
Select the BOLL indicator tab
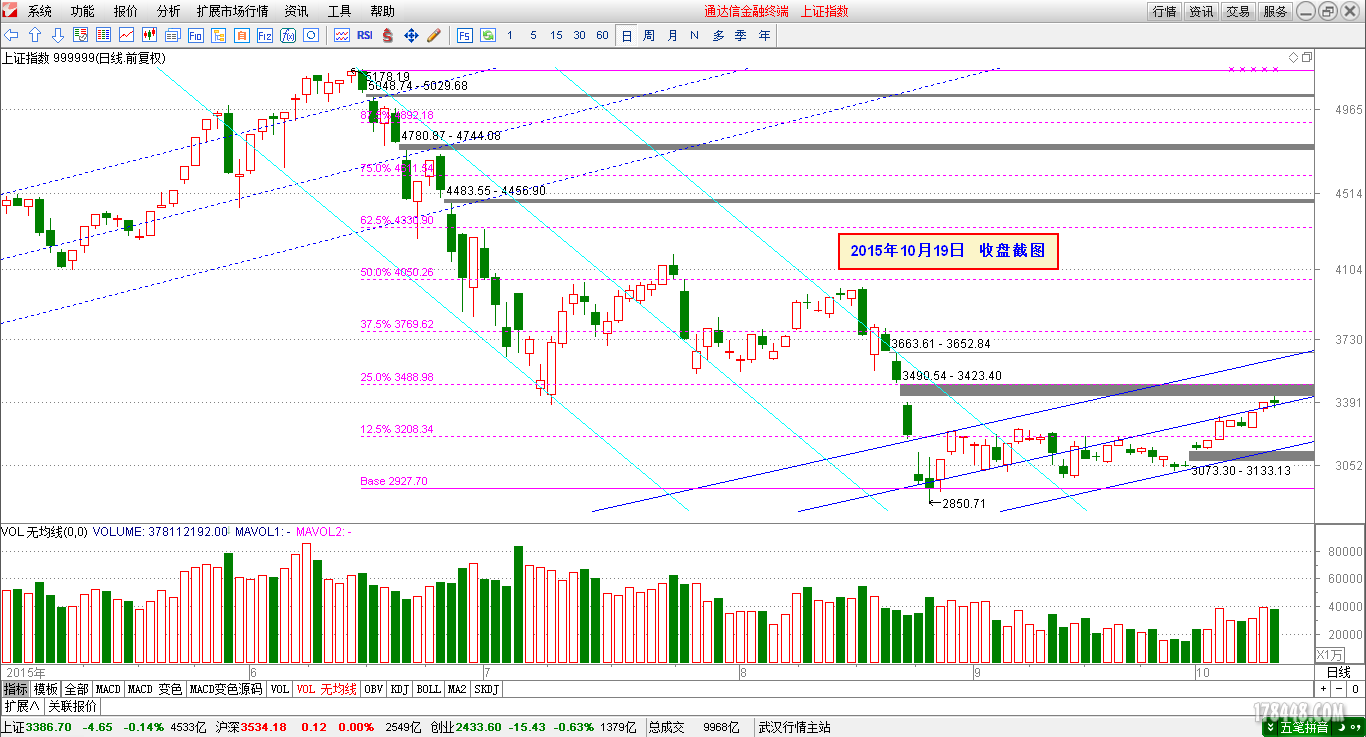(x=429, y=689)
